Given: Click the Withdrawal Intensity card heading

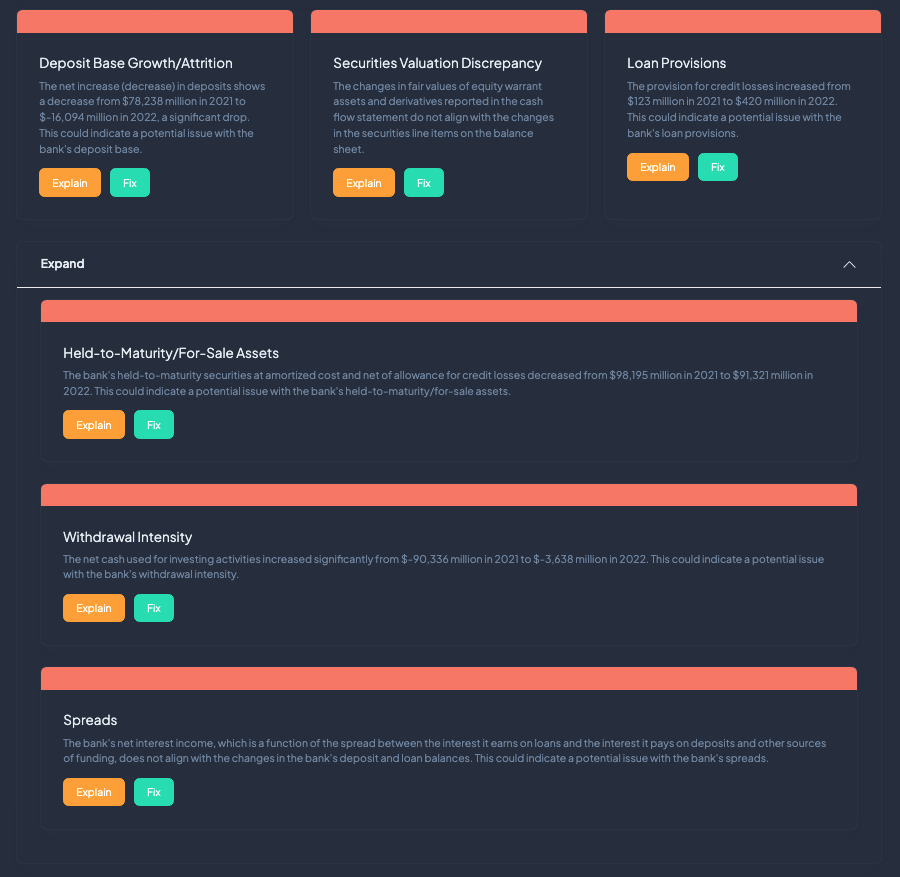Looking at the screenshot, I should pyautogui.click(x=128, y=537).
